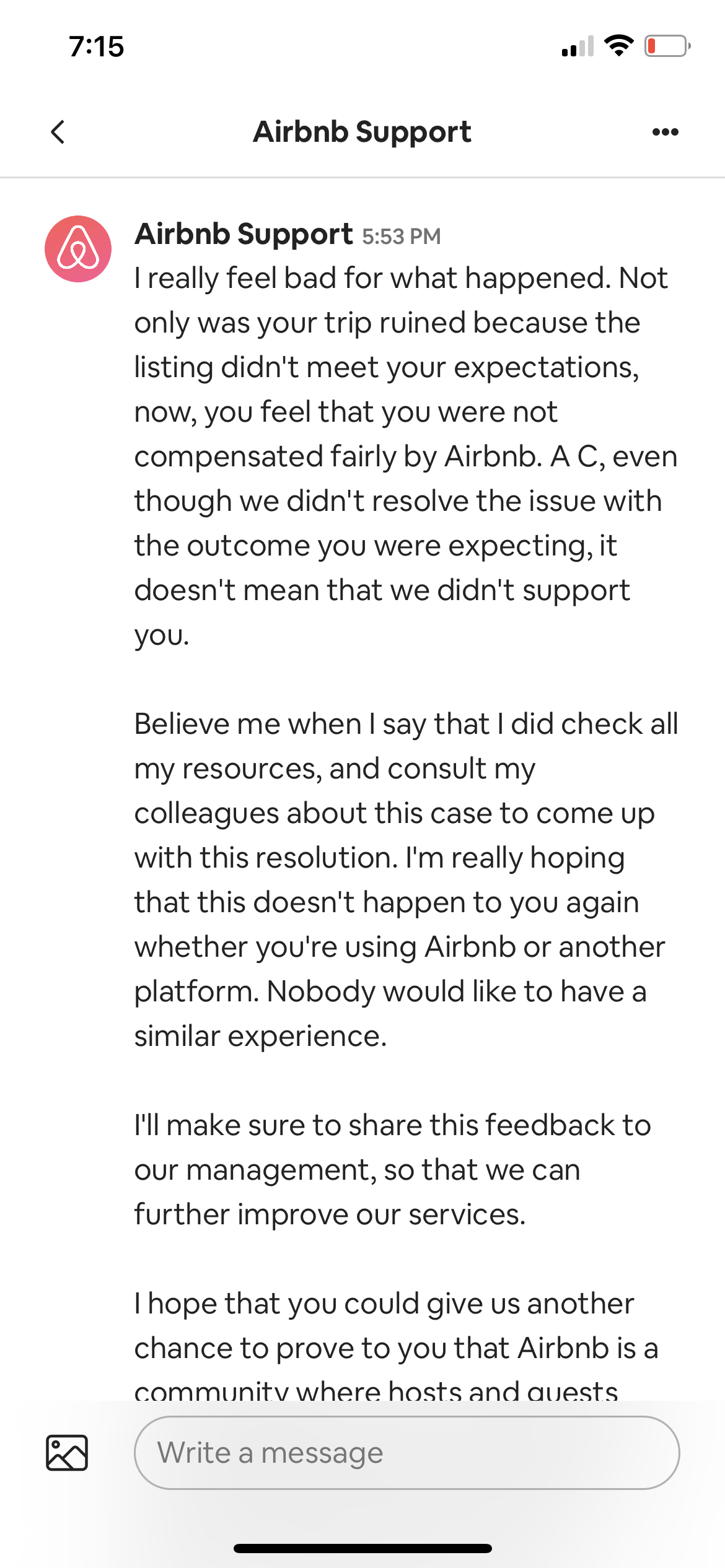Select paragraph starting 'I hope that you could'
The image size is (725, 1568).
[x=397, y=1344]
